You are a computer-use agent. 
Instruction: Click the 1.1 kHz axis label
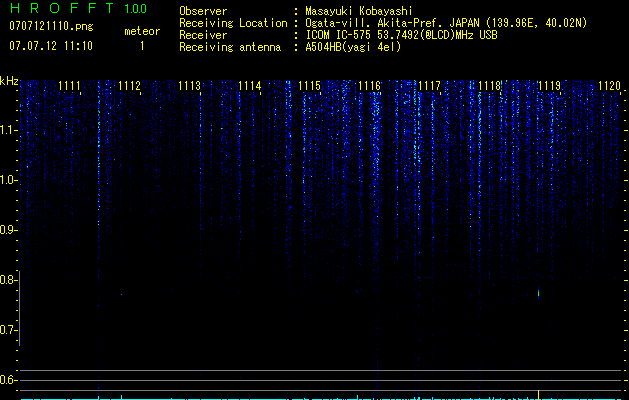[x=8, y=130]
